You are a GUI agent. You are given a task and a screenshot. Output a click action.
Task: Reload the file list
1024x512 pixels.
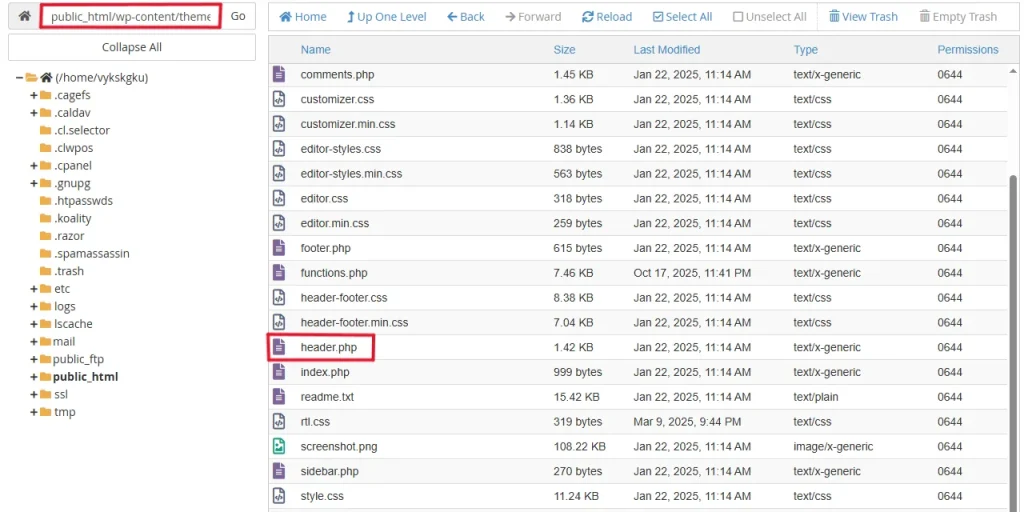coord(607,17)
